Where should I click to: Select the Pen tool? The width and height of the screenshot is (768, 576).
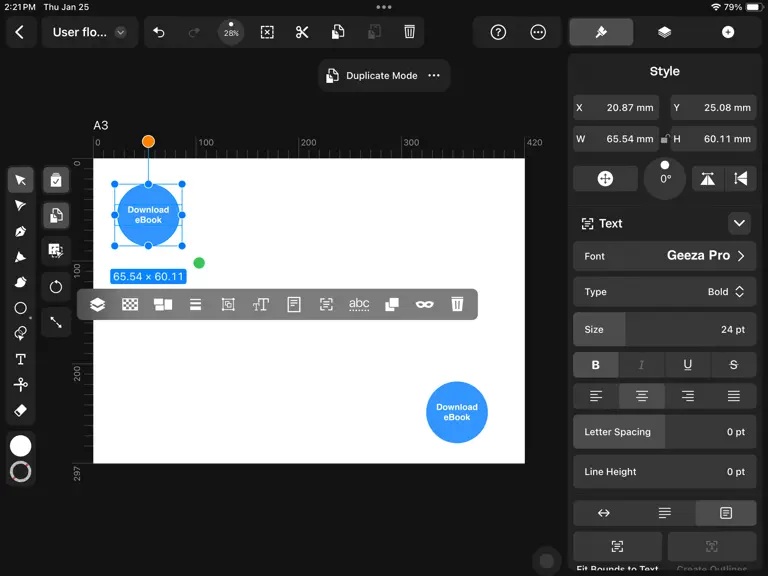(x=21, y=231)
